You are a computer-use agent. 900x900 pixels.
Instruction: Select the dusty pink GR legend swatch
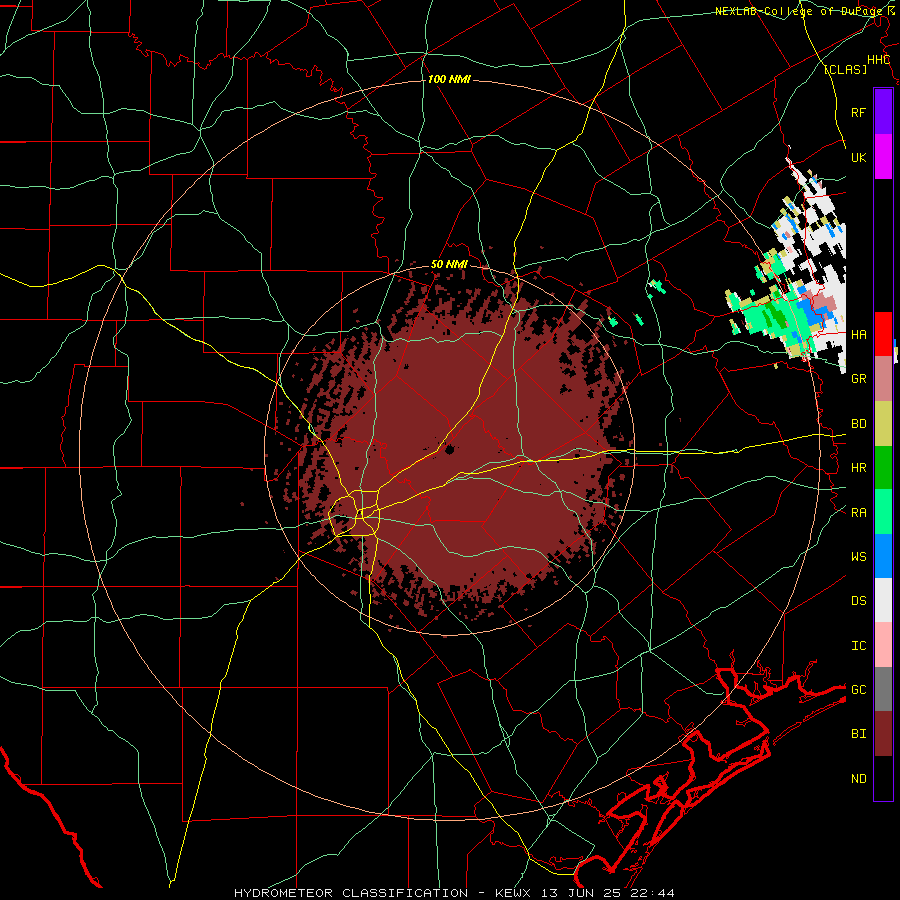(x=883, y=379)
